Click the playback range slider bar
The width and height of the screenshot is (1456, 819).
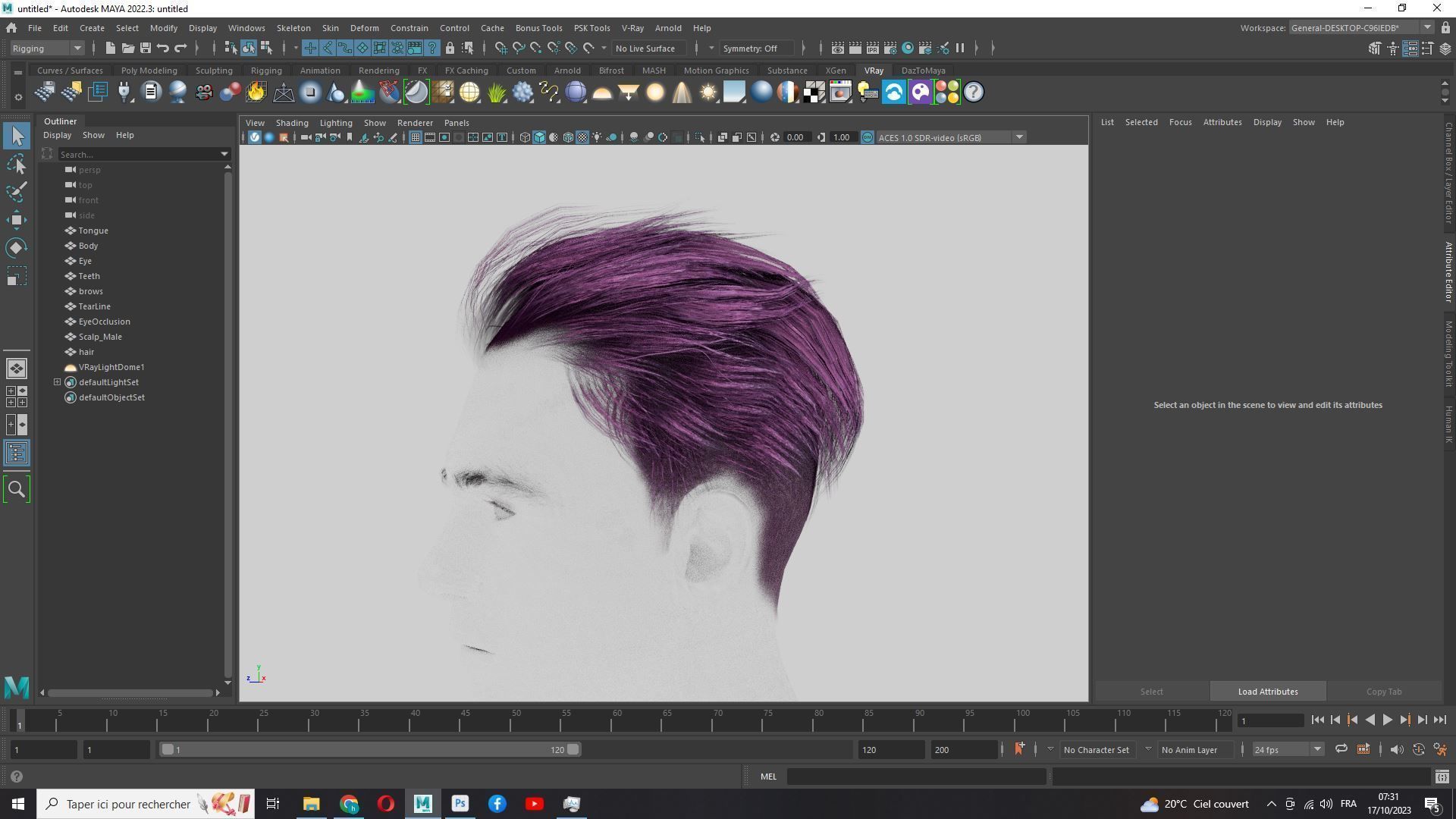370,750
